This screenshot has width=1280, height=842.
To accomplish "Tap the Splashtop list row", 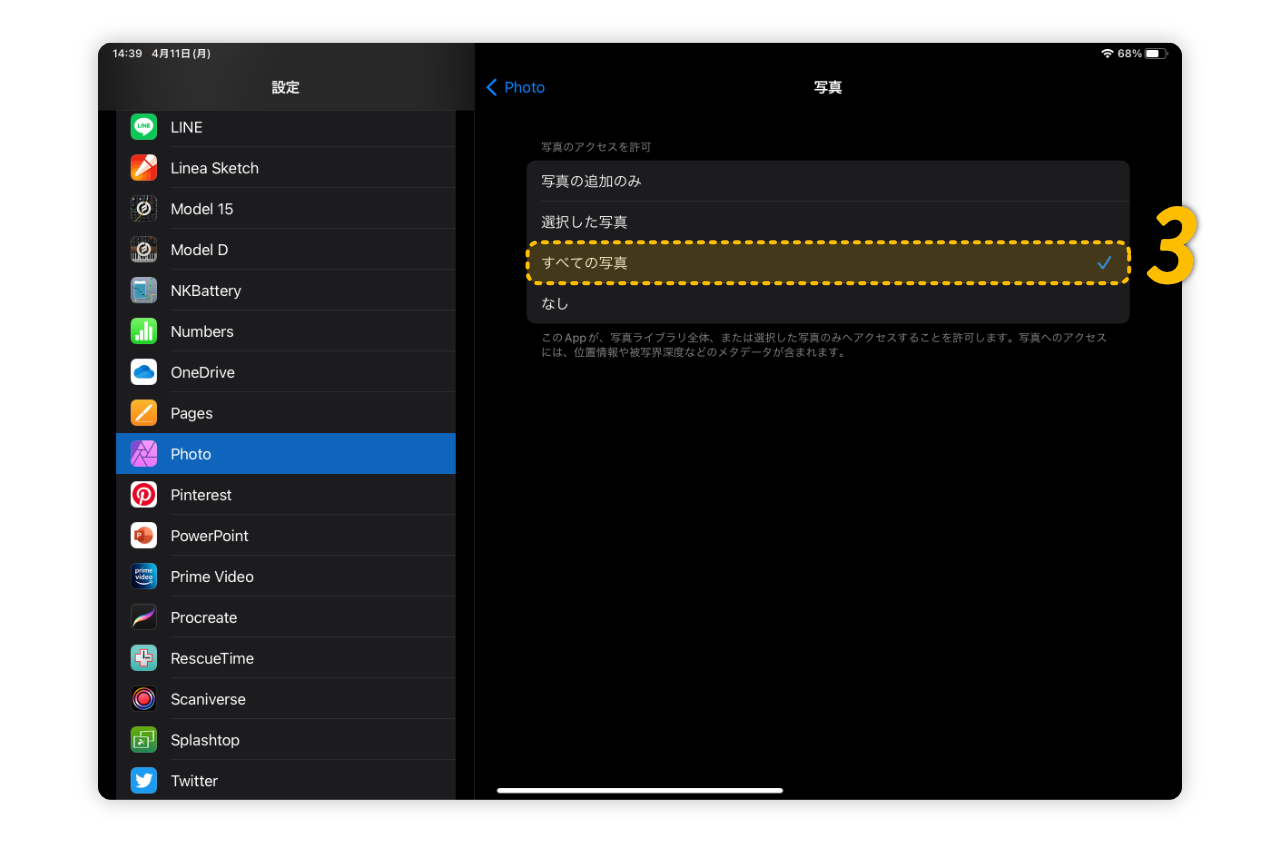I will [x=285, y=740].
